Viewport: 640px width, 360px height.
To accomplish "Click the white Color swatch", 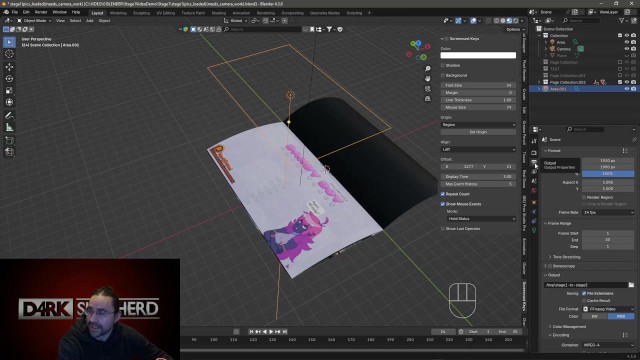I will click(x=478, y=55).
